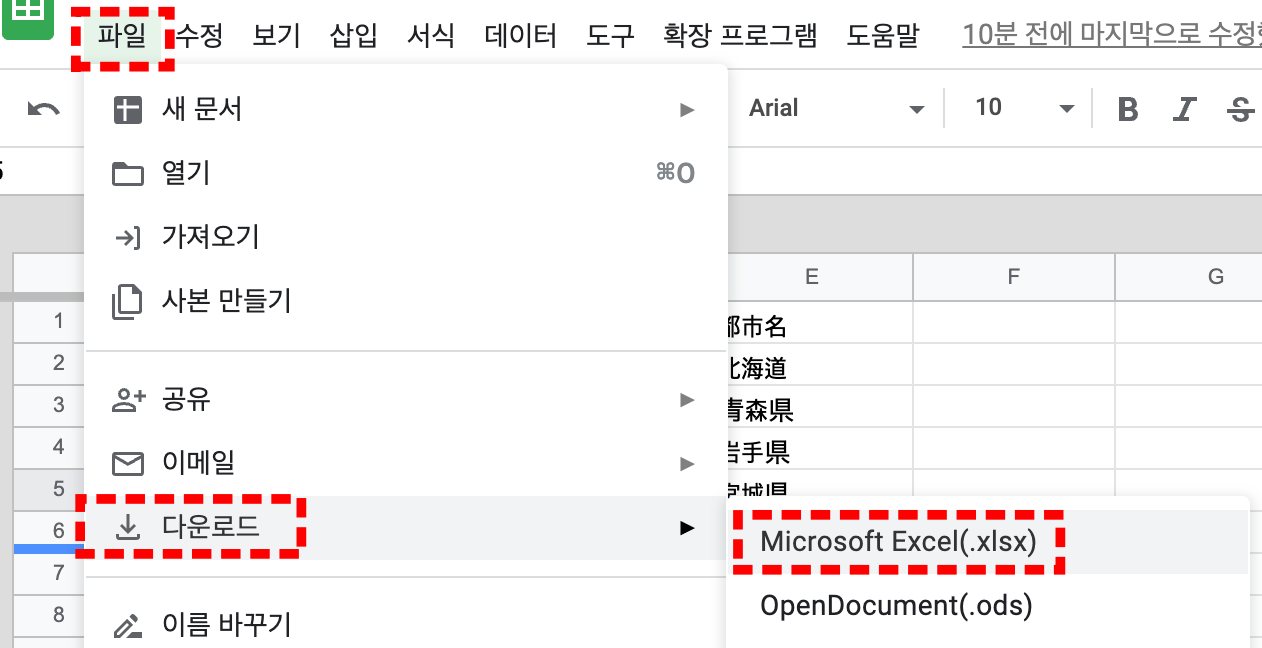Click the 가져오기 import arrow icon
Viewport: 1262px width, 648px height.
coord(127,237)
